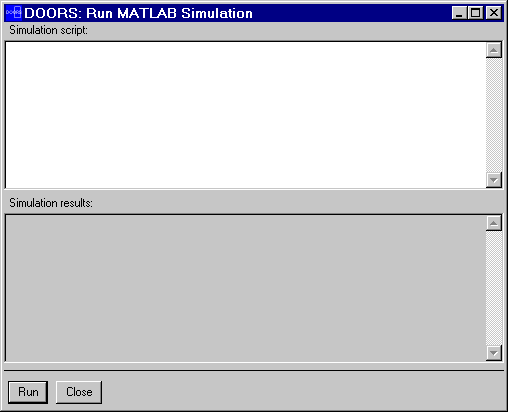Click the "DOORS: Run MATLAB Simulation" title text
Screen dimensions: 508x412
click(x=138, y=13)
